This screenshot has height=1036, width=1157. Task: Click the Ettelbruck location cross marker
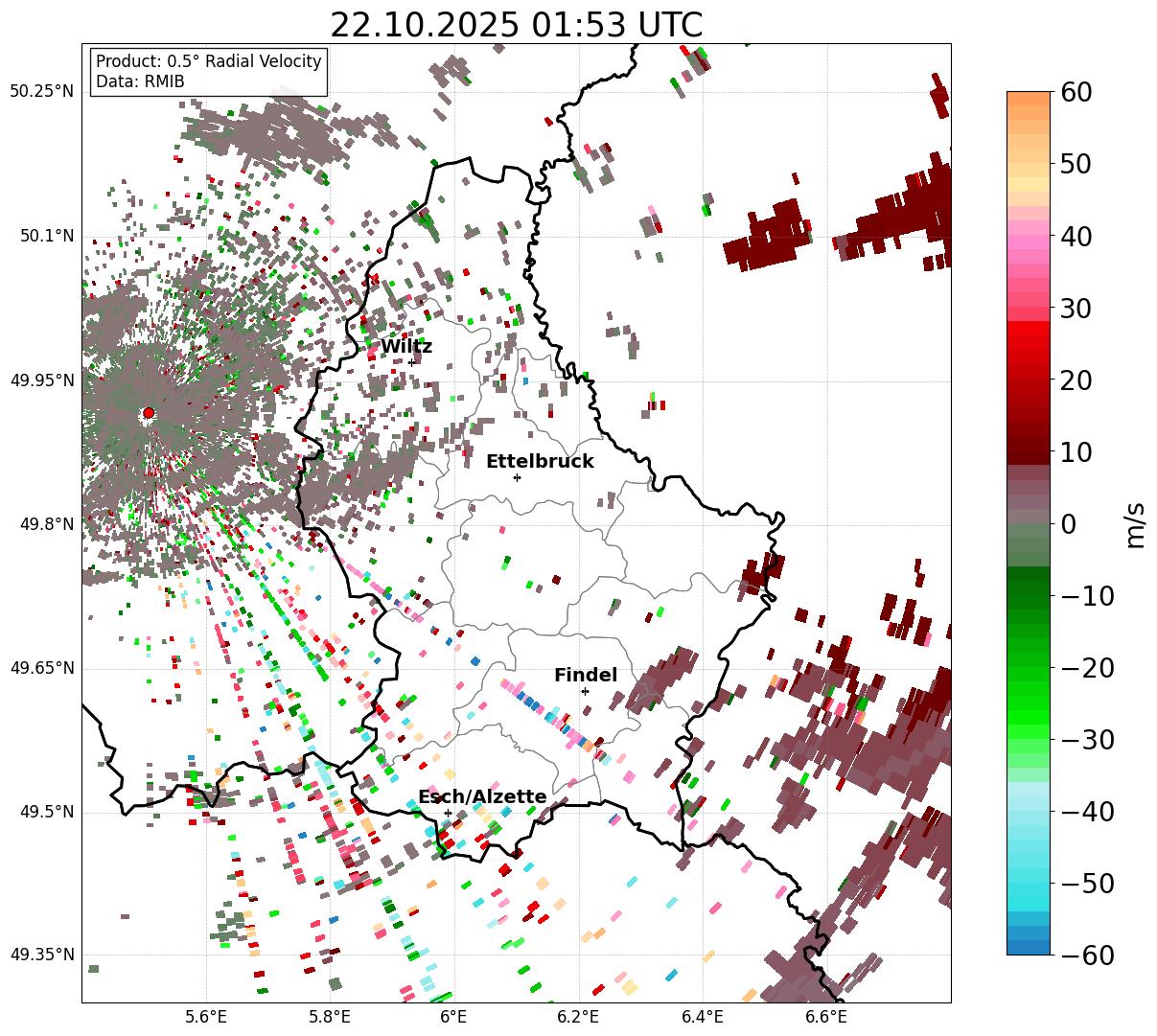click(x=517, y=477)
